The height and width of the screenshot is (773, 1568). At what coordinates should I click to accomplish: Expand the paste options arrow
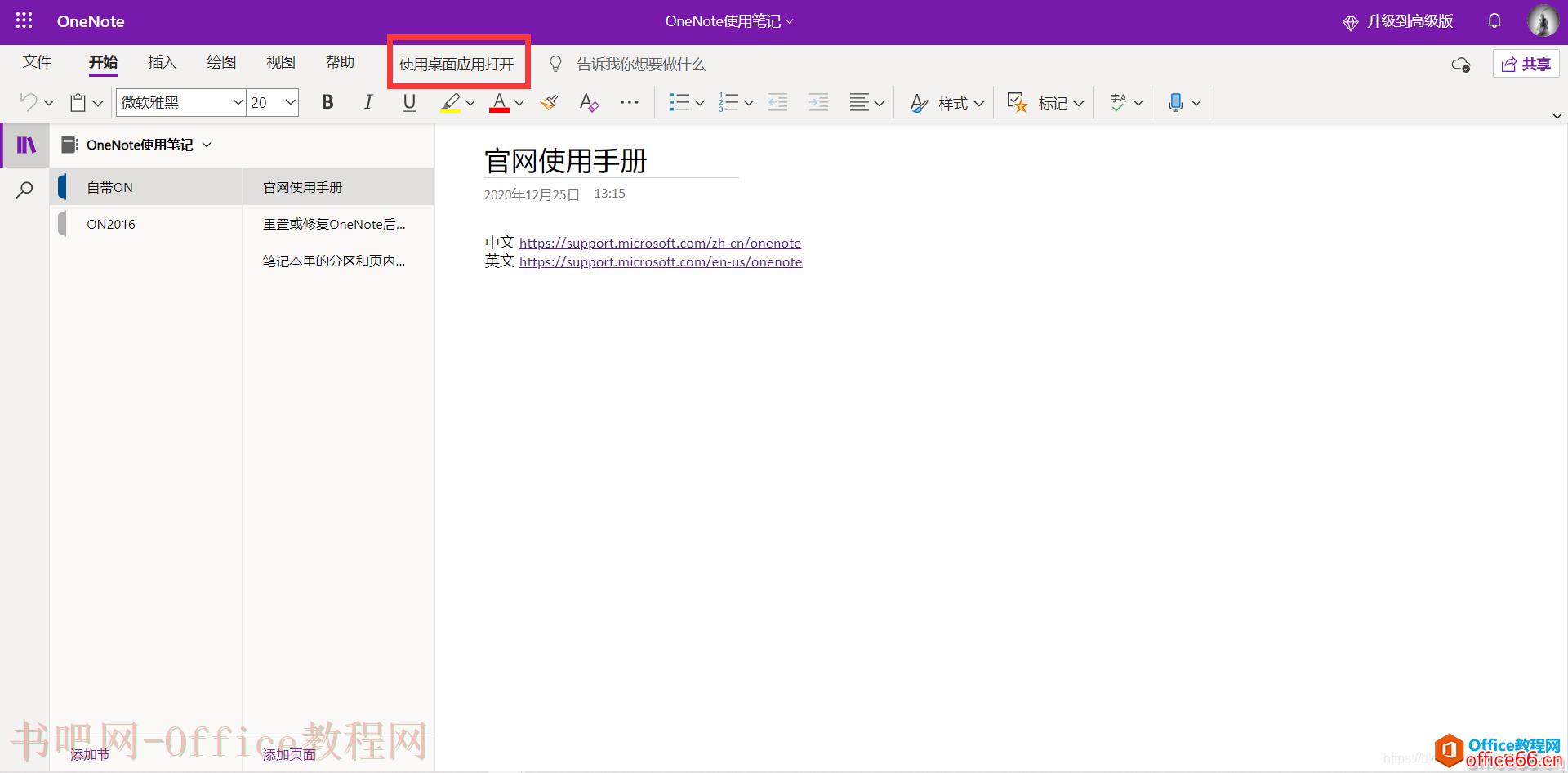point(98,103)
